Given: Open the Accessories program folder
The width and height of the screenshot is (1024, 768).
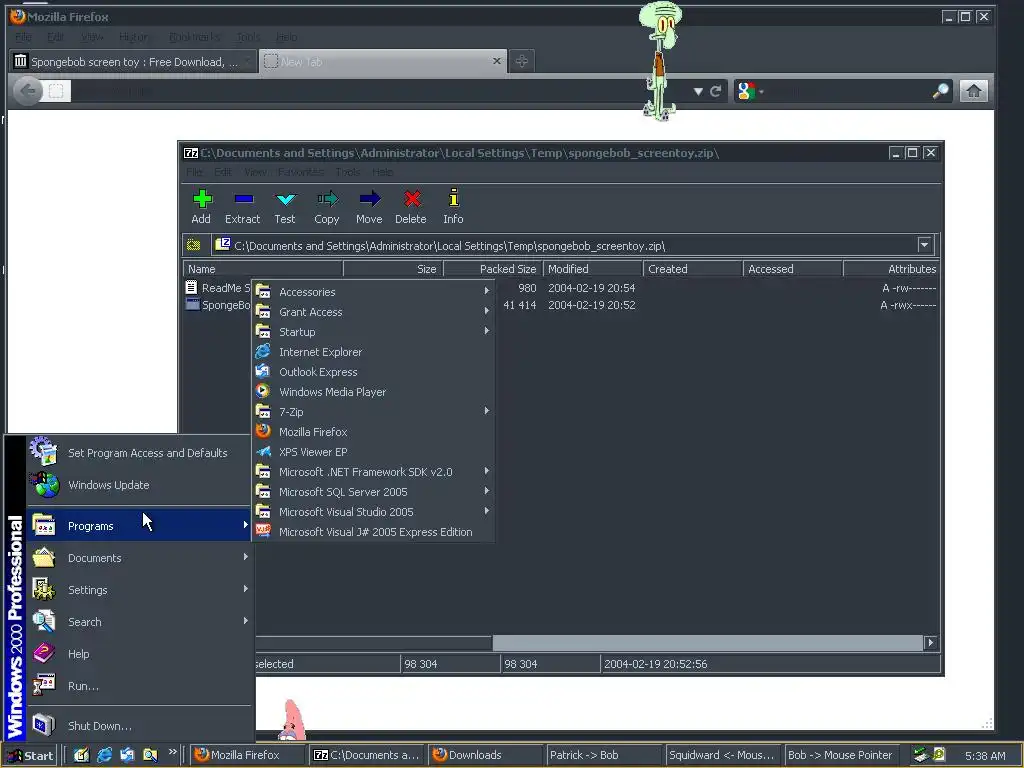Looking at the screenshot, I should [373, 292].
